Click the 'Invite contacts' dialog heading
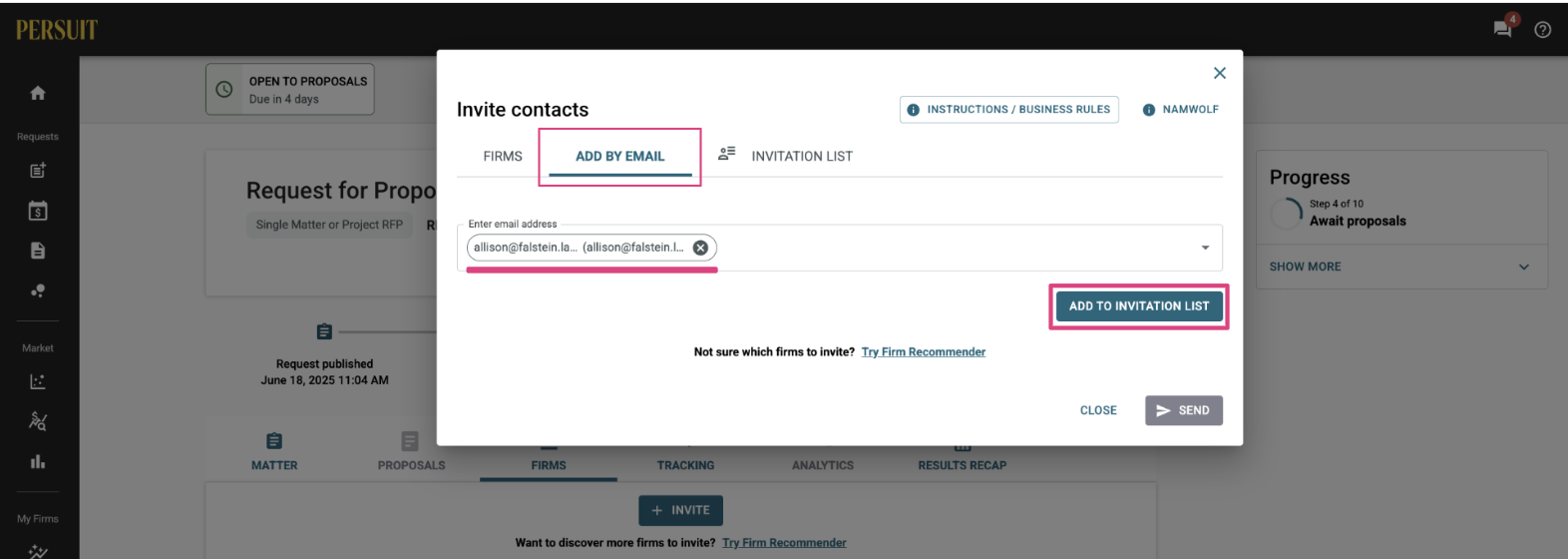 pos(523,110)
